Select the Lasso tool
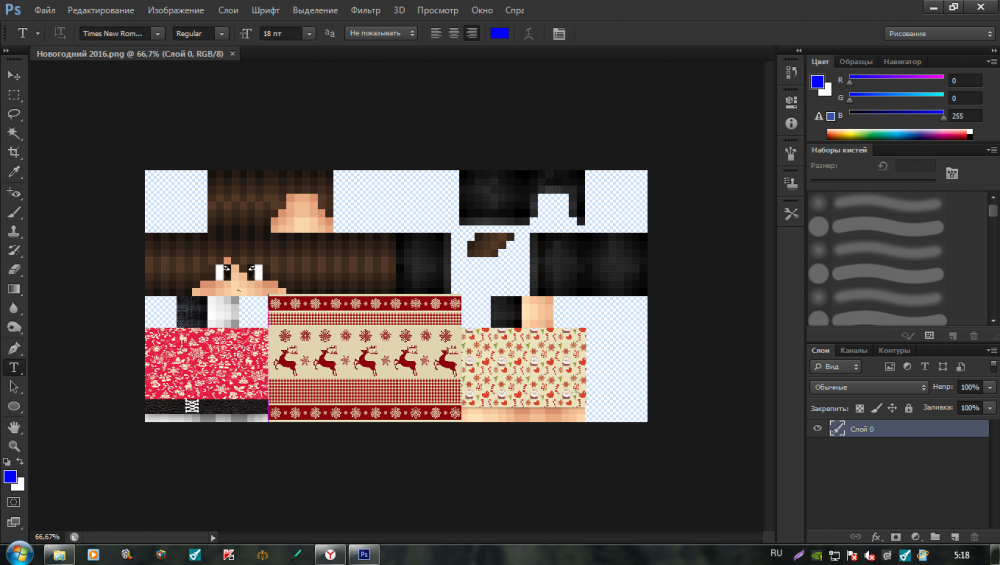 click(14, 114)
